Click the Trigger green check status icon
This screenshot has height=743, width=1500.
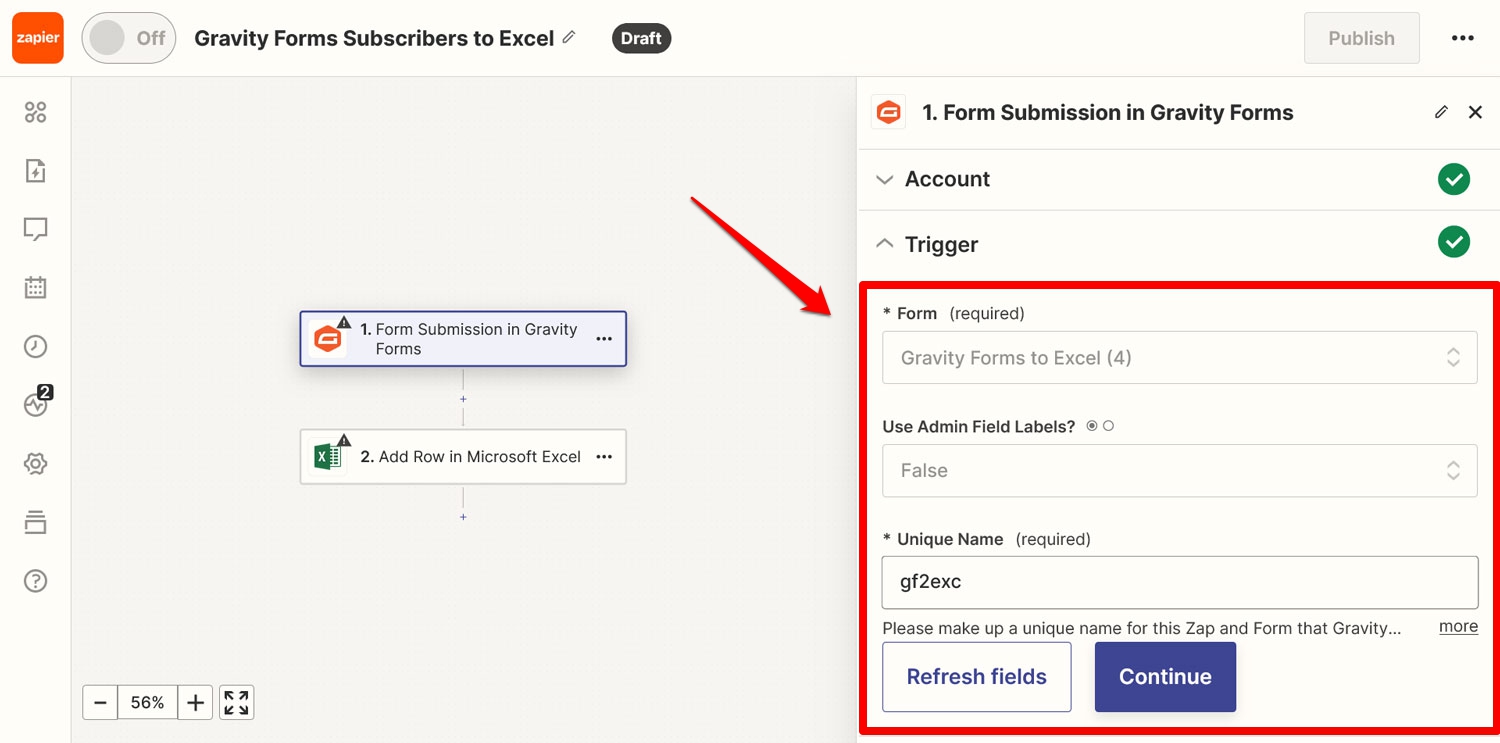(1454, 242)
